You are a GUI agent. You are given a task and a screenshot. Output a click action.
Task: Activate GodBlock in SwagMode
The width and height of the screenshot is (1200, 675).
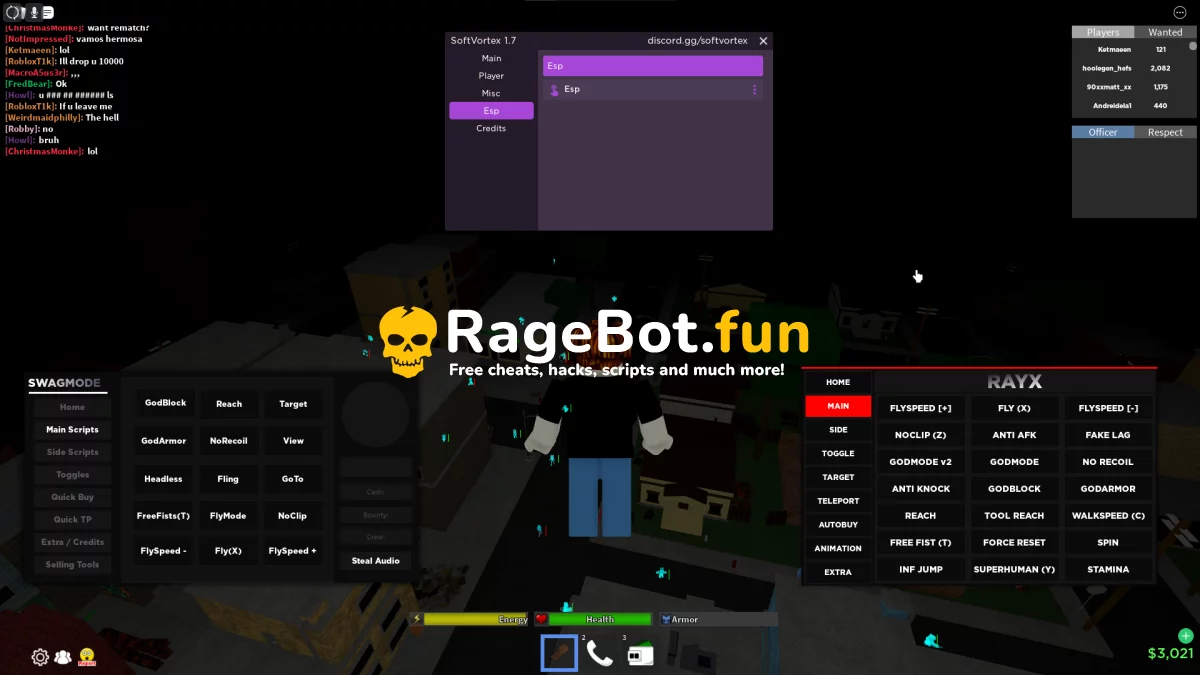165,403
